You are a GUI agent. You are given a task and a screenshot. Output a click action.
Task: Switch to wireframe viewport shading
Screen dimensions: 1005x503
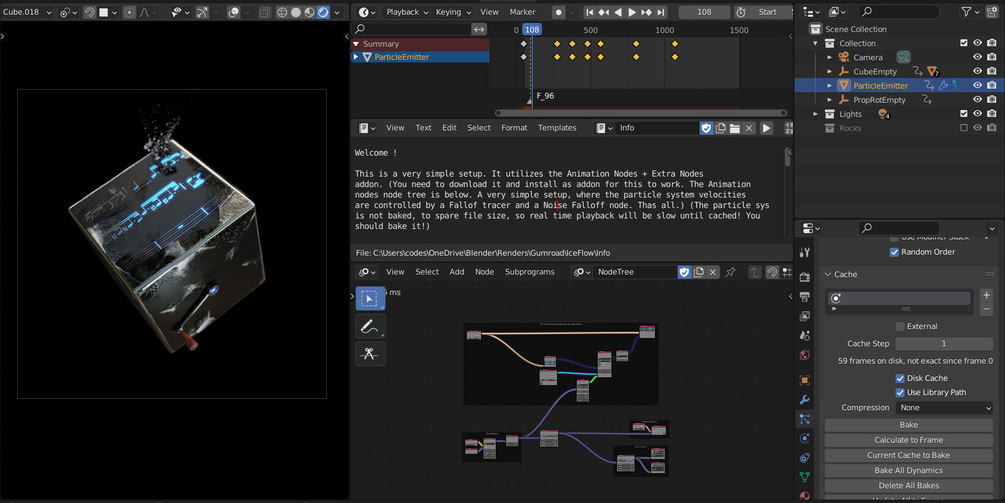(x=282, y=12)
